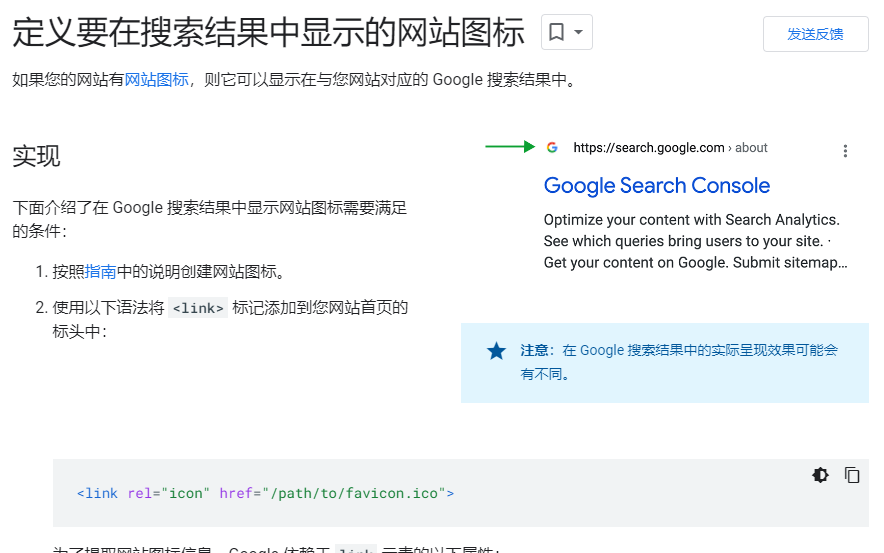
Task: Click the 发送反馈 button
Action: pyautogui.click(x=815, y=34)
